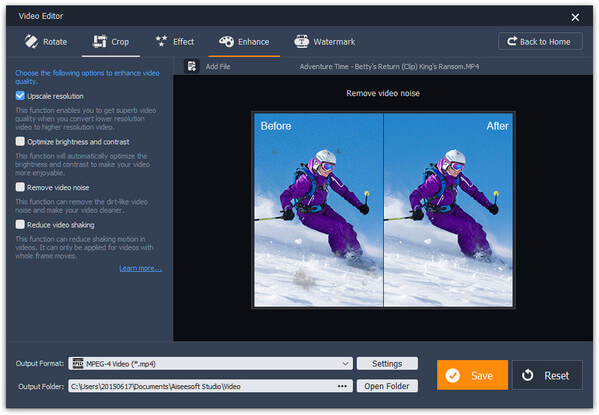The width and height of the screenshot is (599, 415).
Task: Enable Optimize brightness and contrast
Action: point(20,141)
